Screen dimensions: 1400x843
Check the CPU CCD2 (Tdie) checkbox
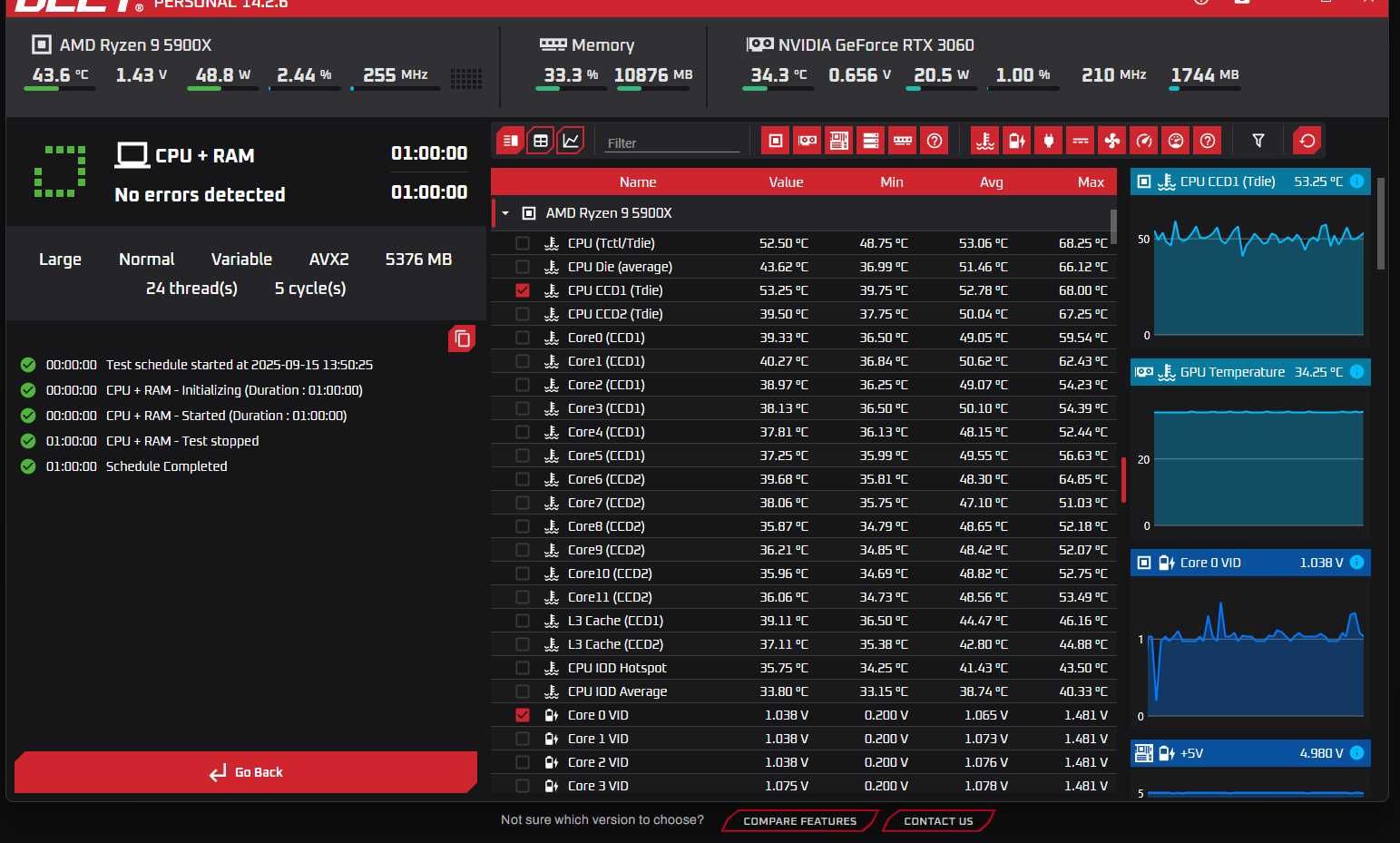click(522, 314)
